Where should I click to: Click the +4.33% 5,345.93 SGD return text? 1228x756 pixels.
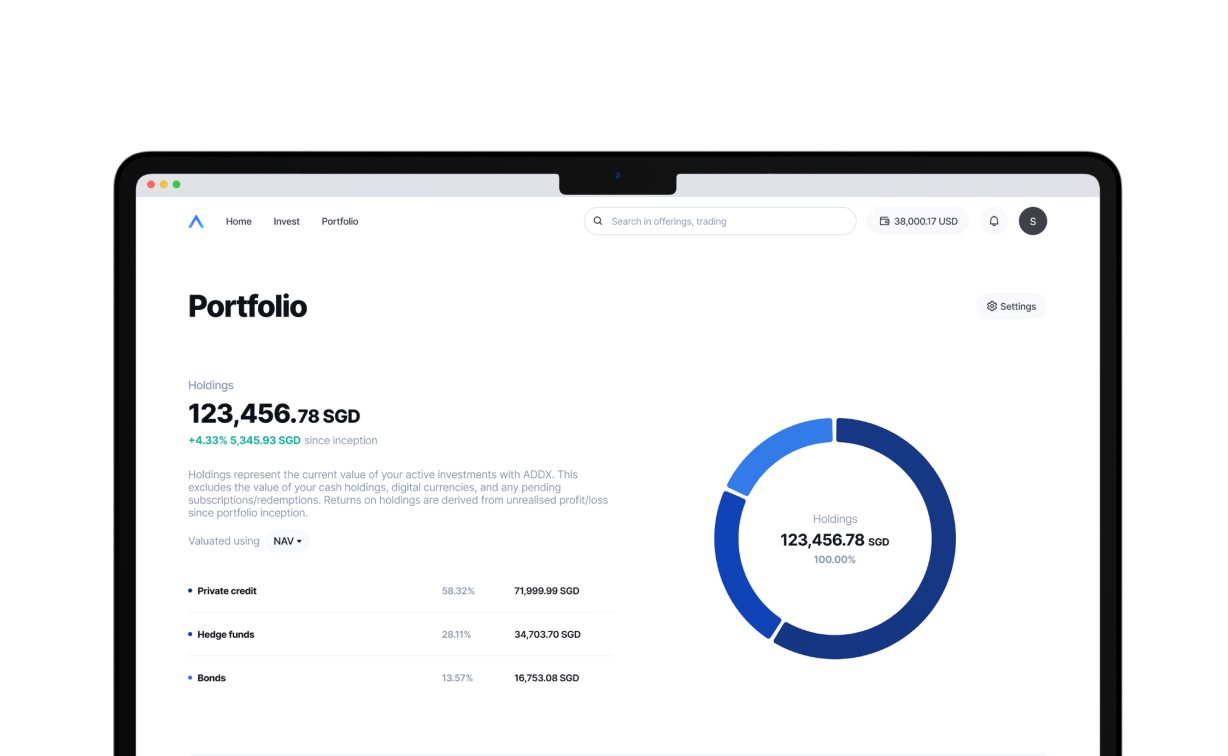coord(244,440)
